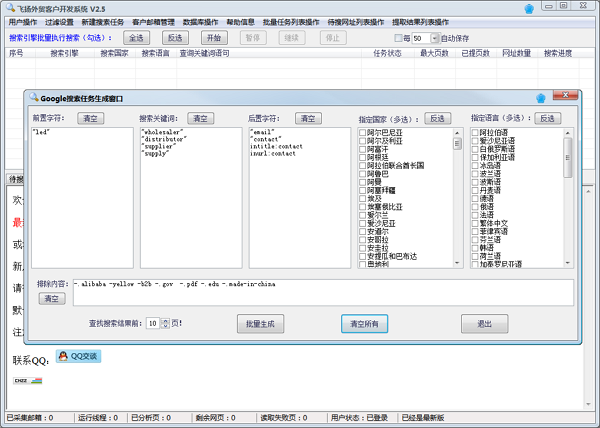600x428 pixels.
Task: Click the 反选 button beside 全选
Action: click(x=175, y=37)
